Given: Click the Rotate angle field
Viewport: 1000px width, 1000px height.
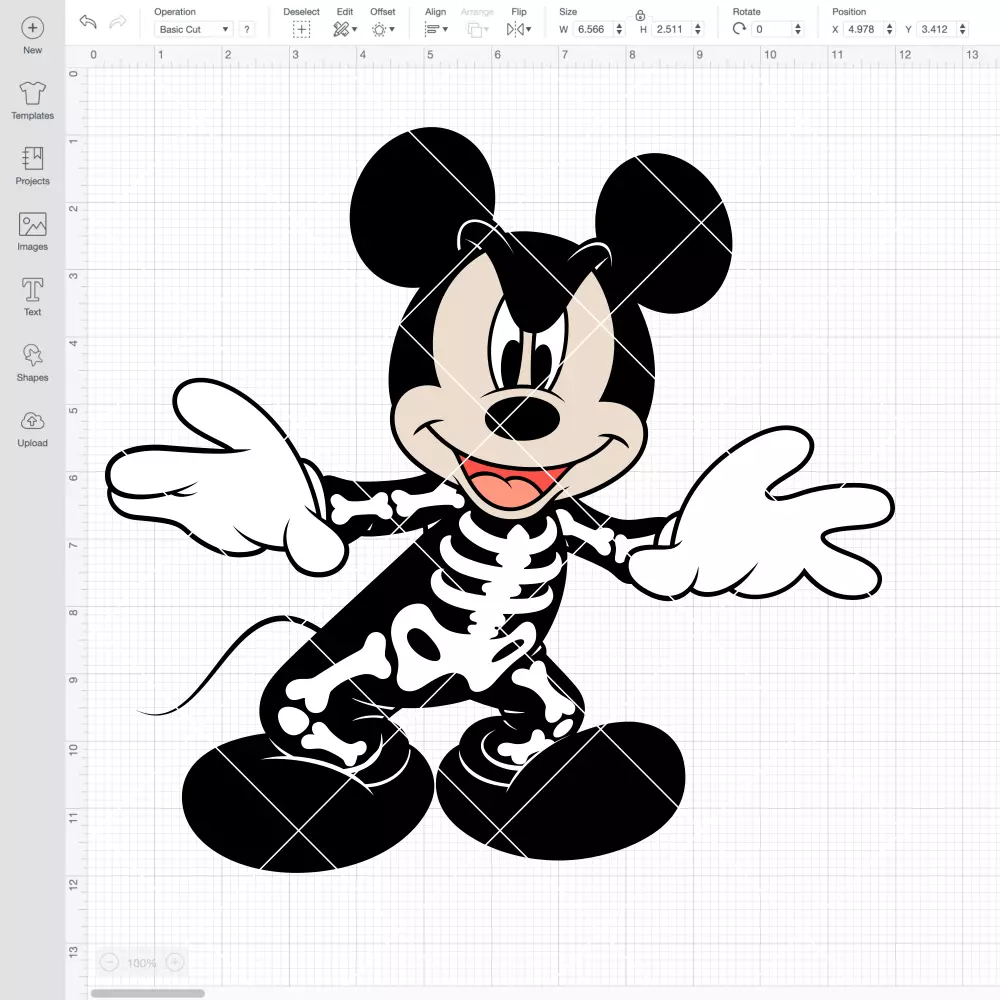Looking at the screenshot, I should pyautogui.click(x=771, y=29).
